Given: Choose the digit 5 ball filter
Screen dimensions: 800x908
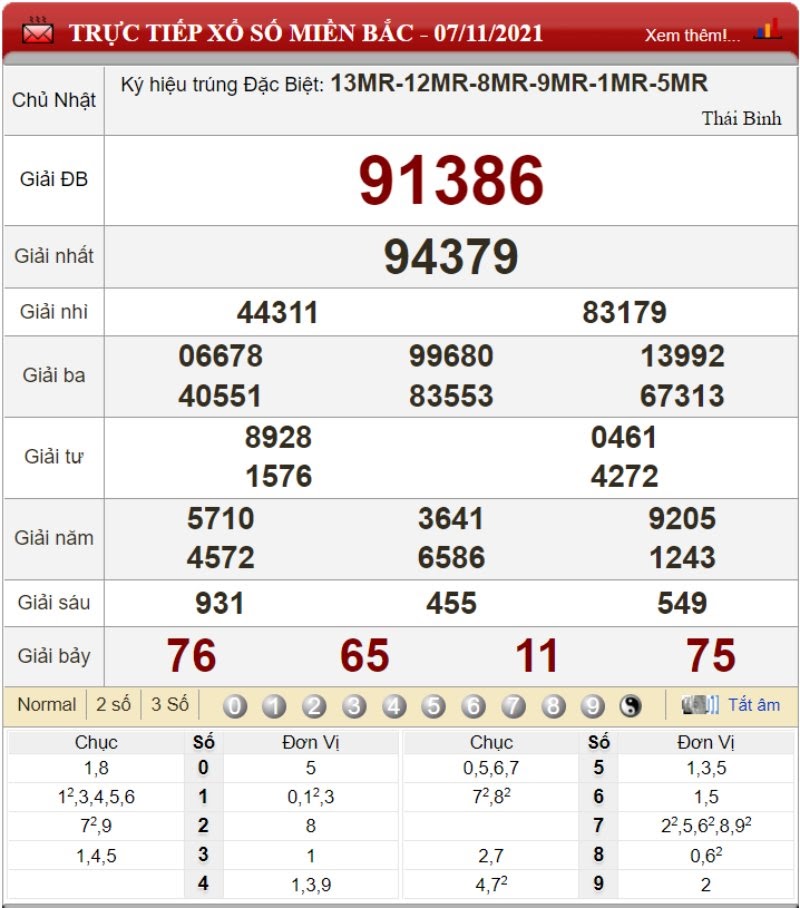Looking at the screenshot, I should pyautogui.click(x=433, y=706).
